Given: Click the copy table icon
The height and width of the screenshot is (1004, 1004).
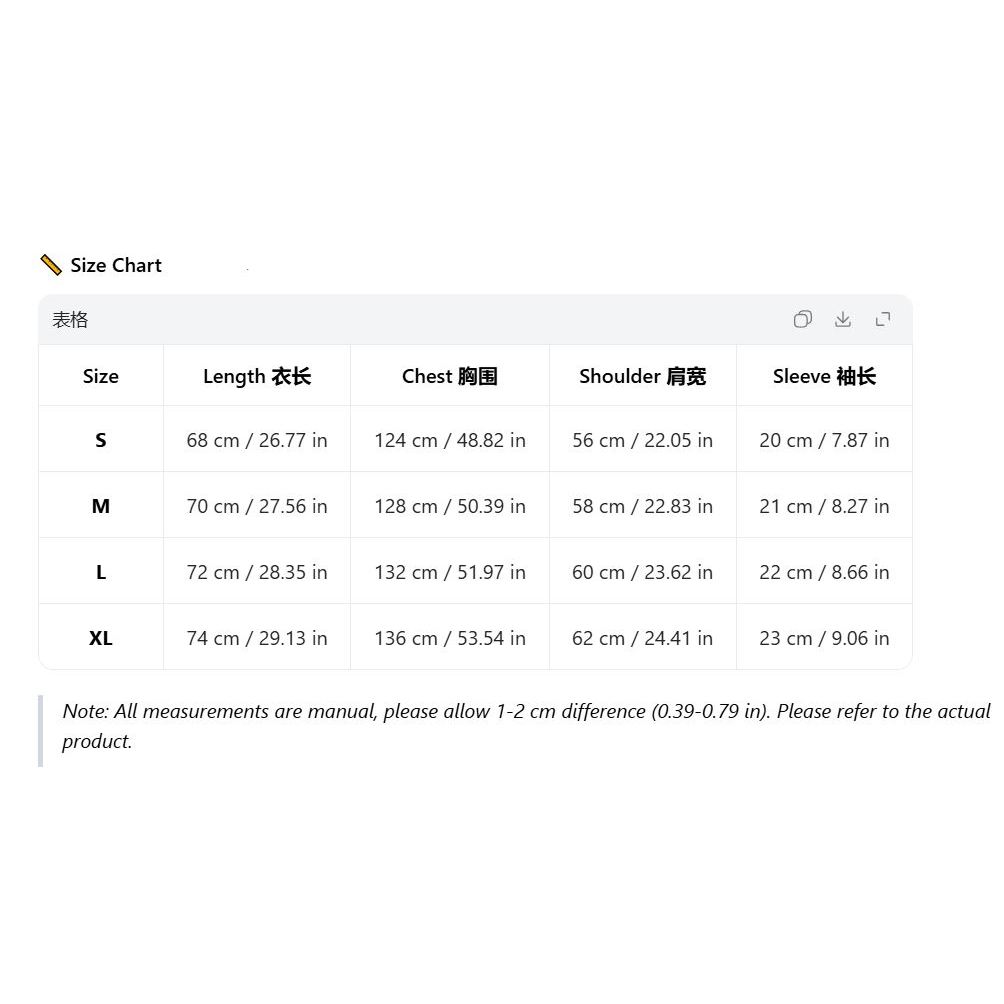Looking at the screenshot, I should 802,319.
